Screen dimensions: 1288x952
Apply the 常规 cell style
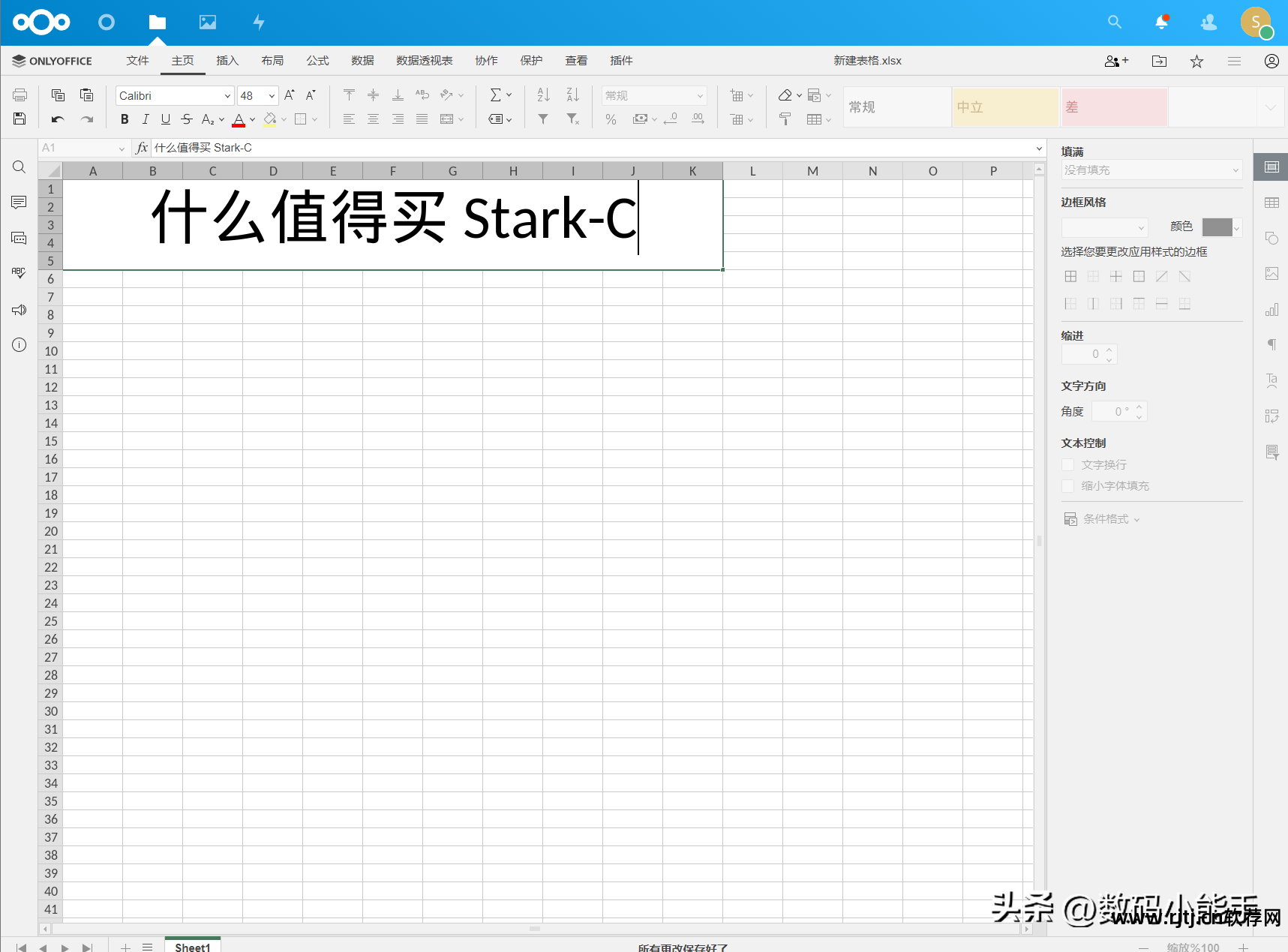click(897, 107)
